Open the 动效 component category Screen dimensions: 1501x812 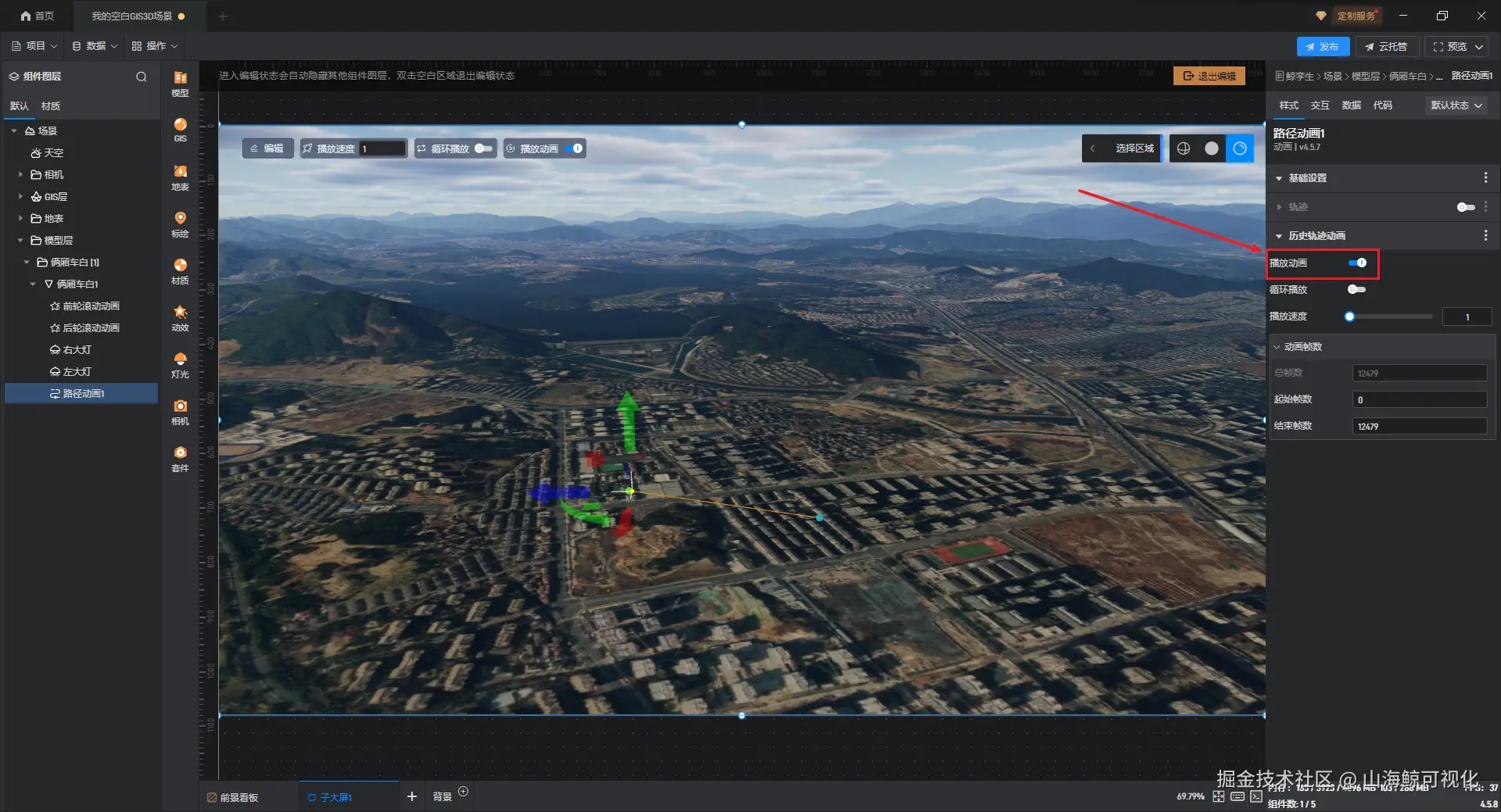pos(180,318)
